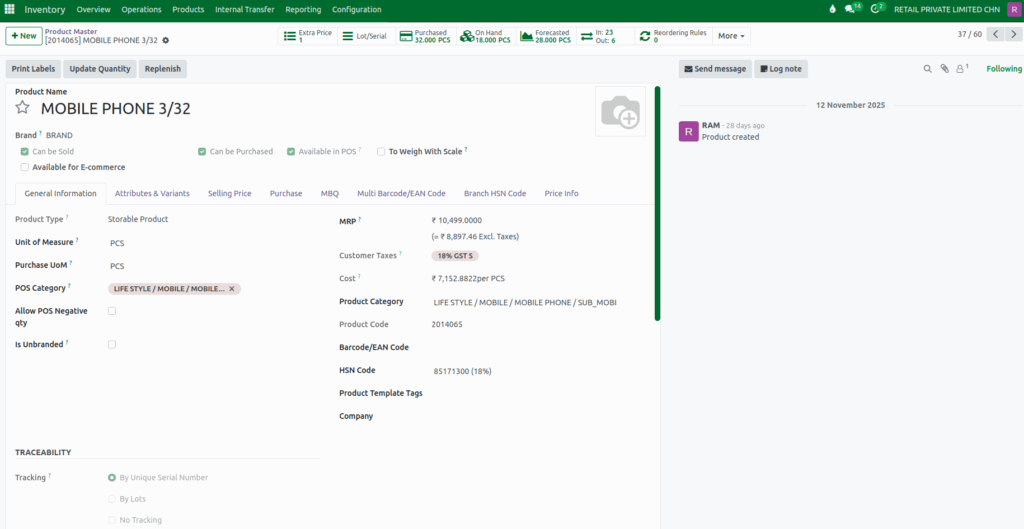
Task: Click the paperclip attachments icon
Action: point(944,69)
